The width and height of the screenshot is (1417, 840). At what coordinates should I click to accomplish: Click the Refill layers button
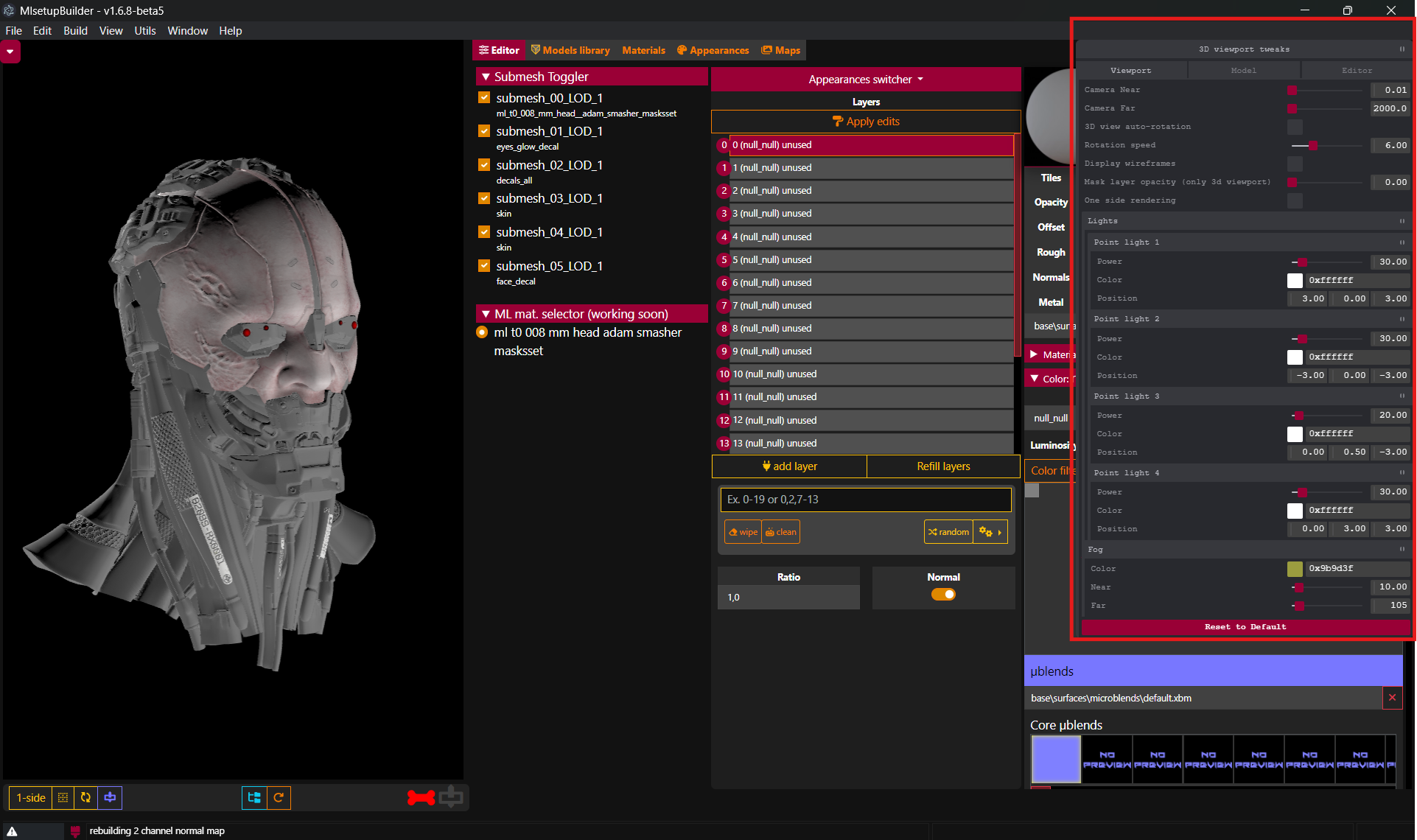(943, 466)
